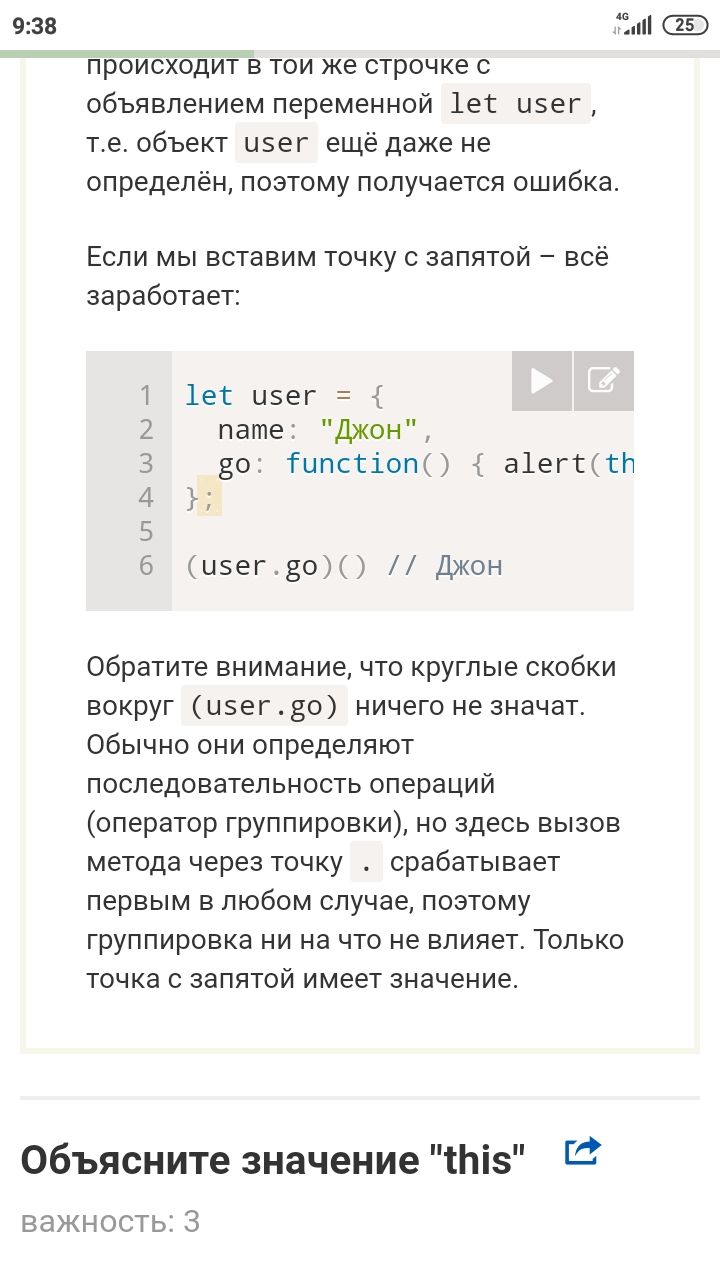720x1280 pixels.
Task: Click line number 6 in code gutter
Action: (146, 565)
